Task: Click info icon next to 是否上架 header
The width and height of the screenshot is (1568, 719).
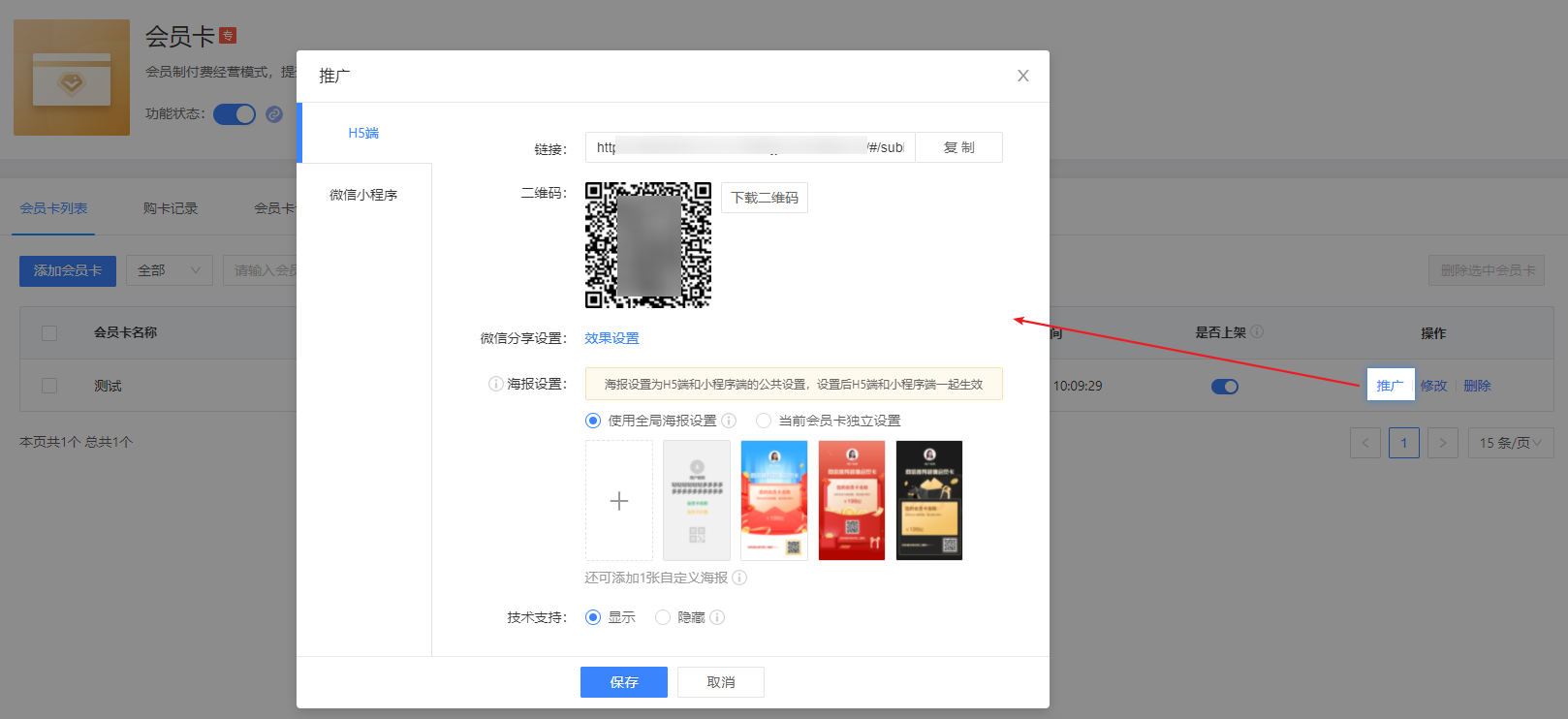Action: click(1257, 331)
